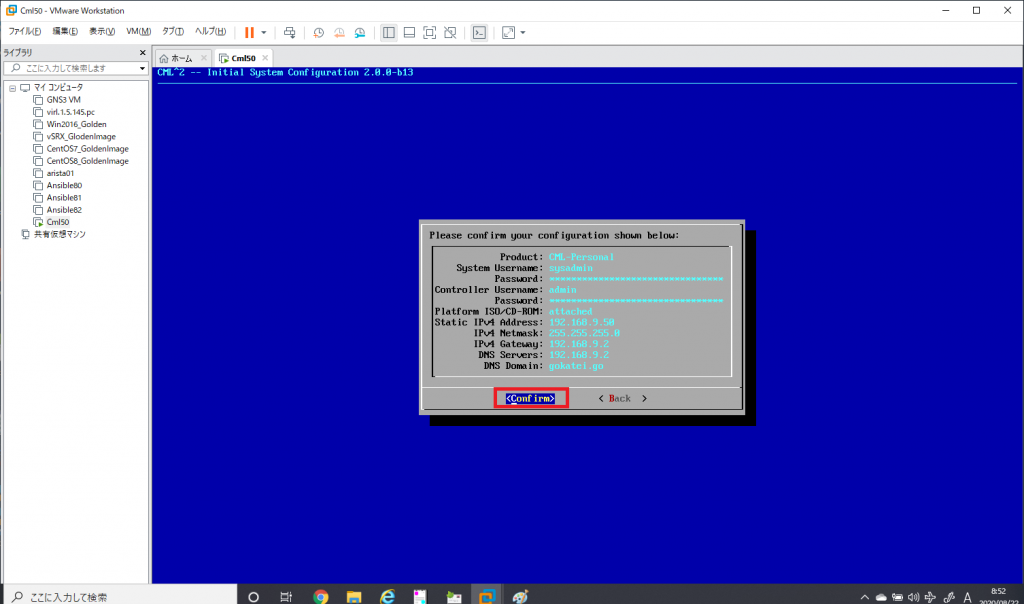
Task: Collapse the マイ コンピュータ tree node
Action: [x=15, y=87]
